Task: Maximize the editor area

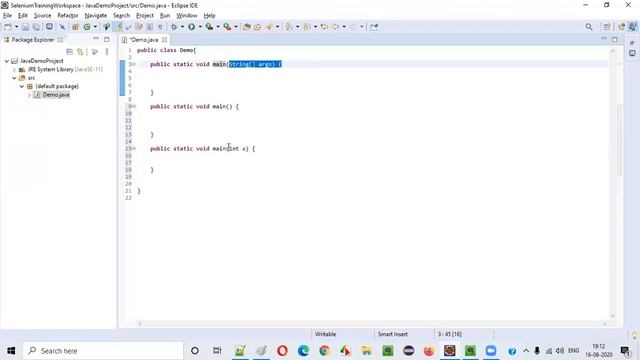Action: pyautogui.click(x=614, y=39)
